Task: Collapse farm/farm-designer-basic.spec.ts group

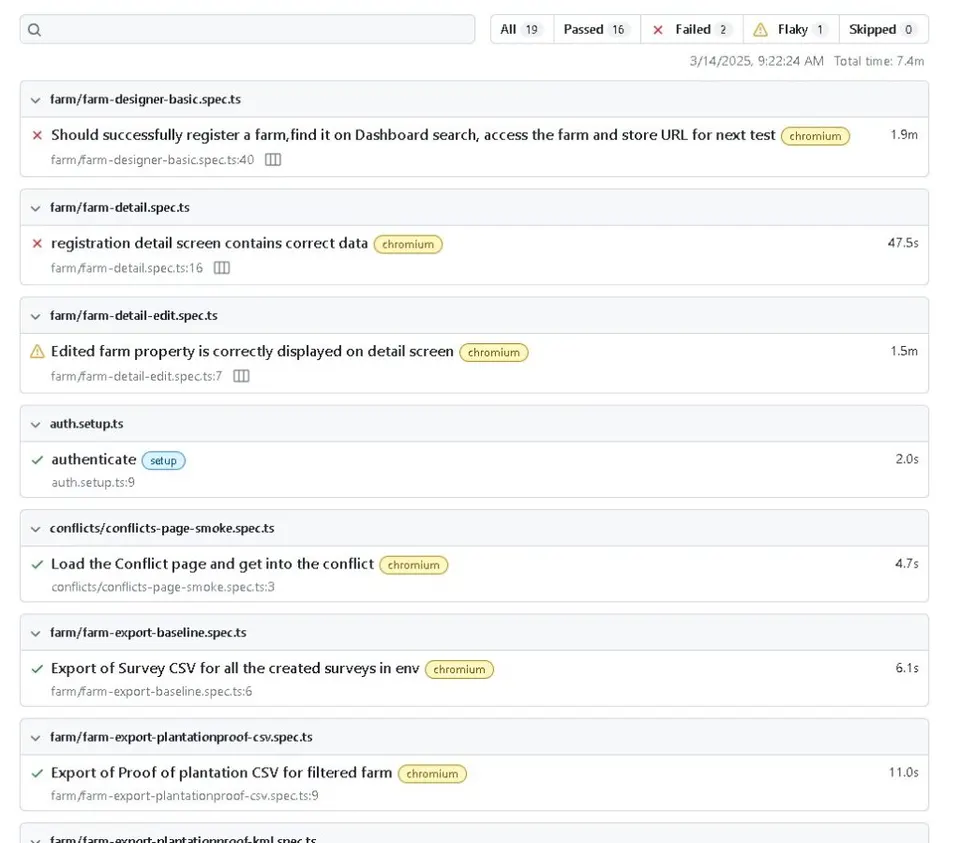Action: (x=36, y=100)
